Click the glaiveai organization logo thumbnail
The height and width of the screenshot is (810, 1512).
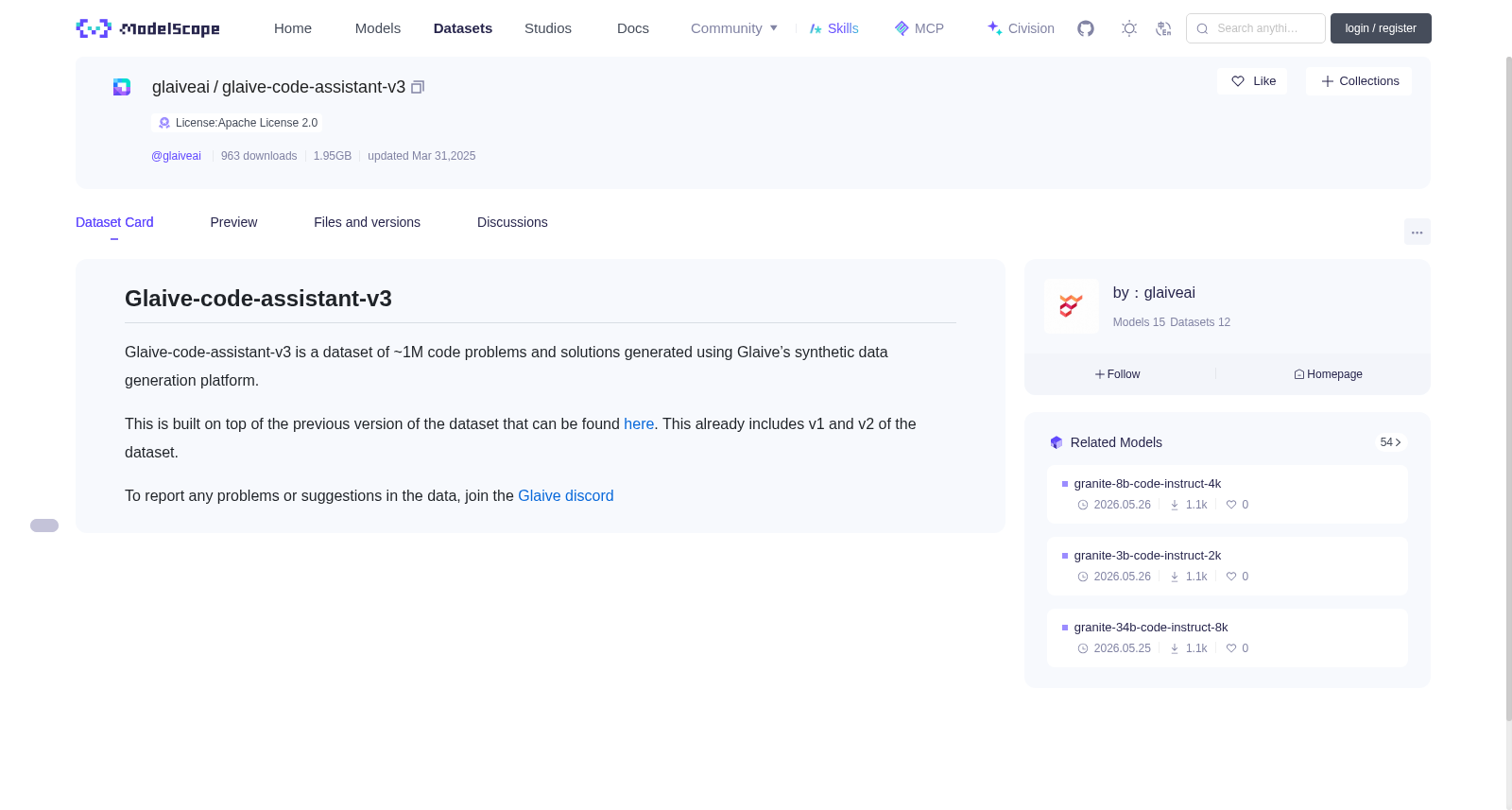pyautogui.click(x=1071, y=306)
